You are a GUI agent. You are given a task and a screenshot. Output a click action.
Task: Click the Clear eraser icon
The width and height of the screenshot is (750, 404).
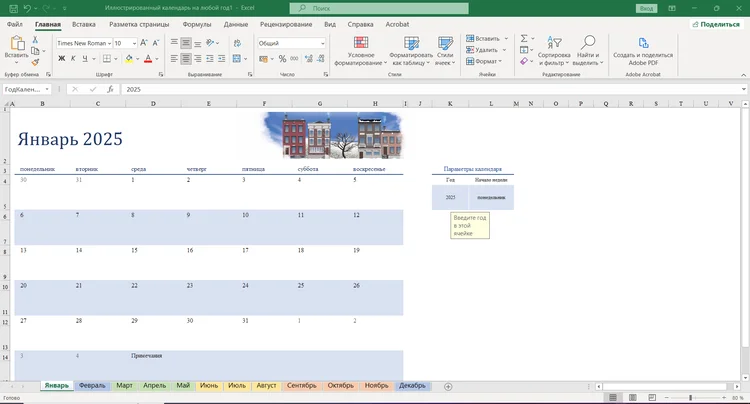pos(524,61)
